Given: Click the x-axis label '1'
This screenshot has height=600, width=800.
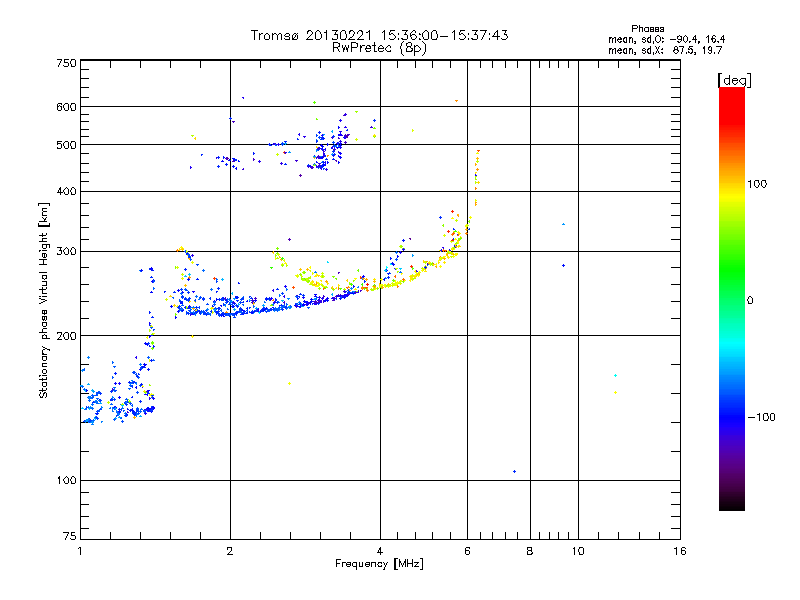Looking at the screenshot, I should 80,551.
